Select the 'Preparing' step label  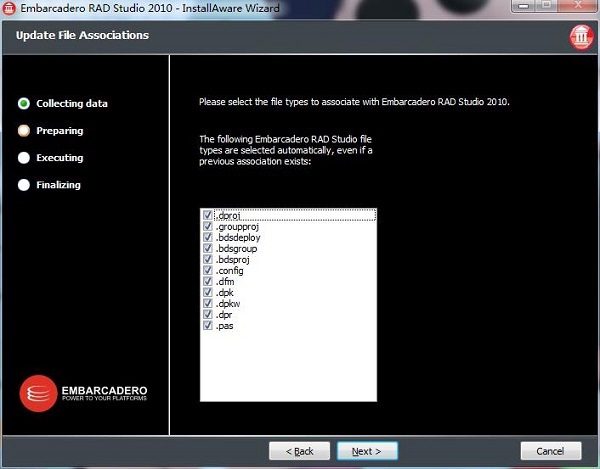pyautogui.click(x=60, y=131)
